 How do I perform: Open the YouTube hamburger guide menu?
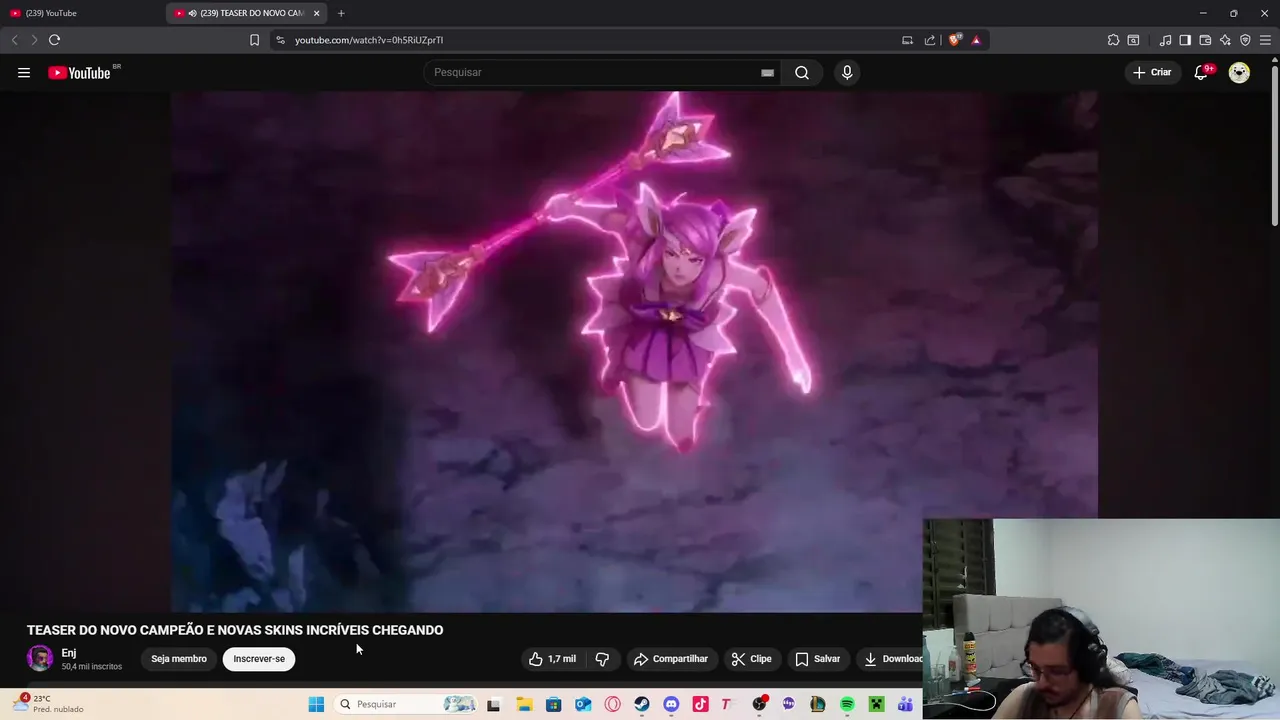tap(24, 72)
